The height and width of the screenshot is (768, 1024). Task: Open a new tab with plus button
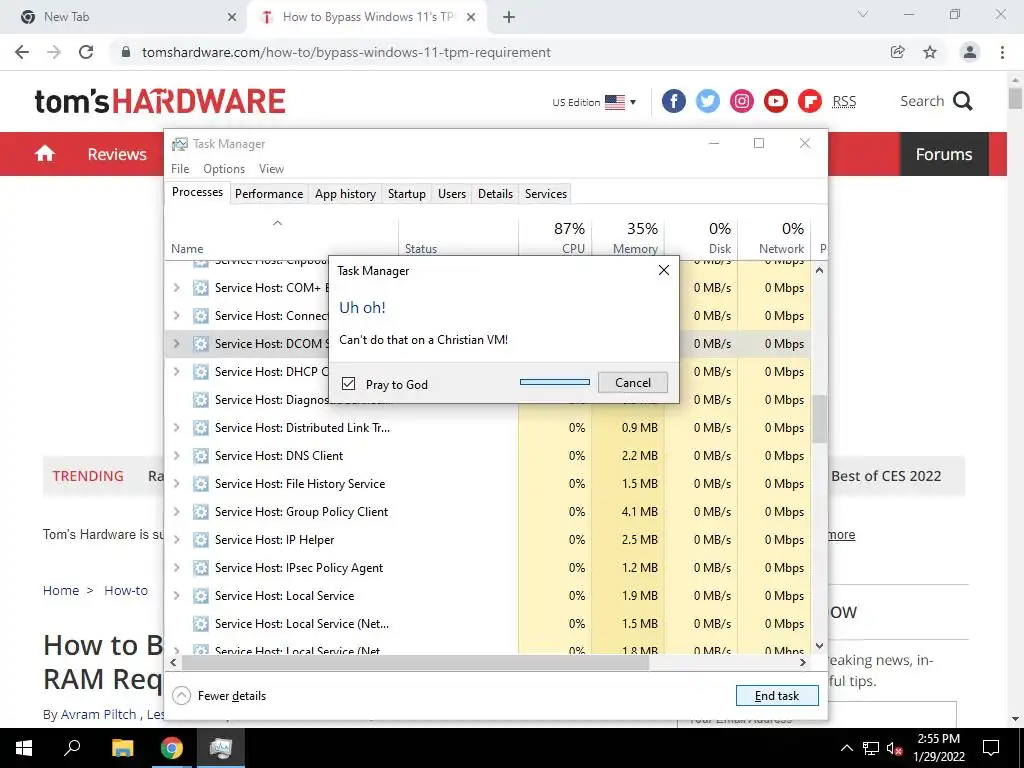[509, 17]
